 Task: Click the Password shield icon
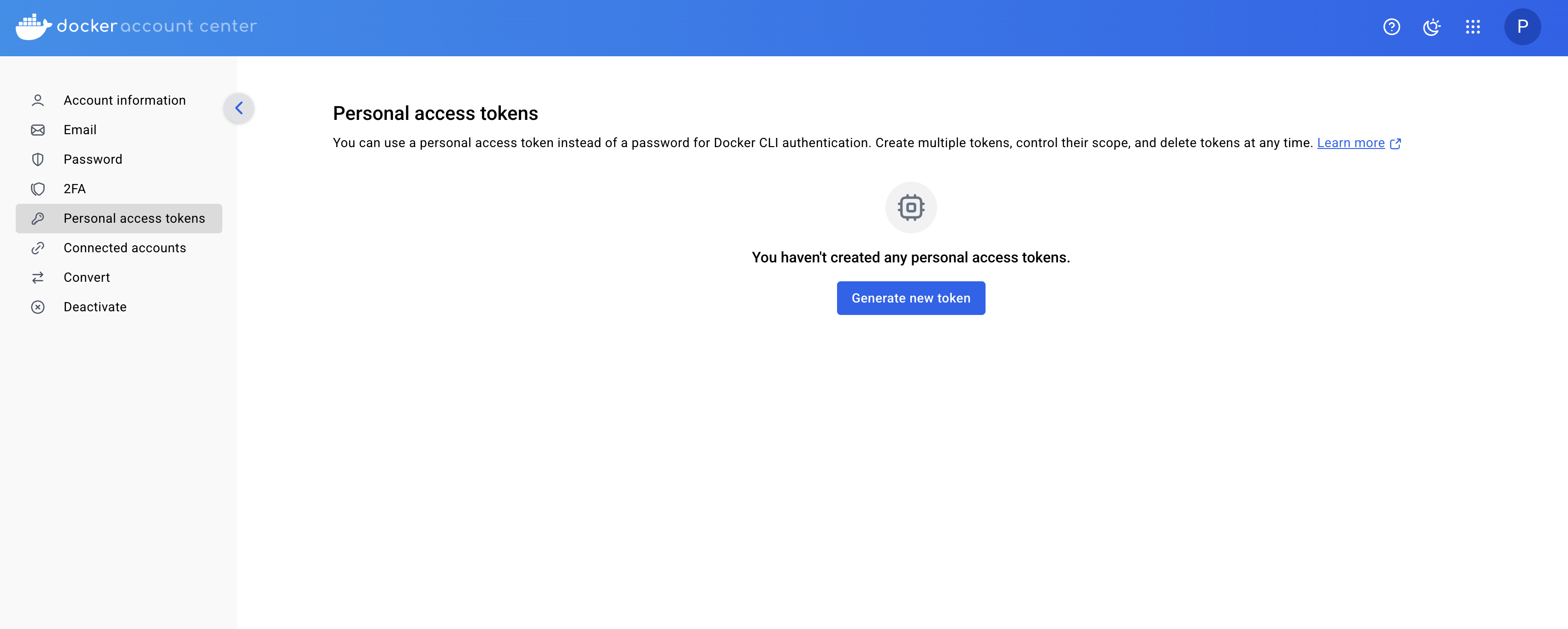click(38, 160)
